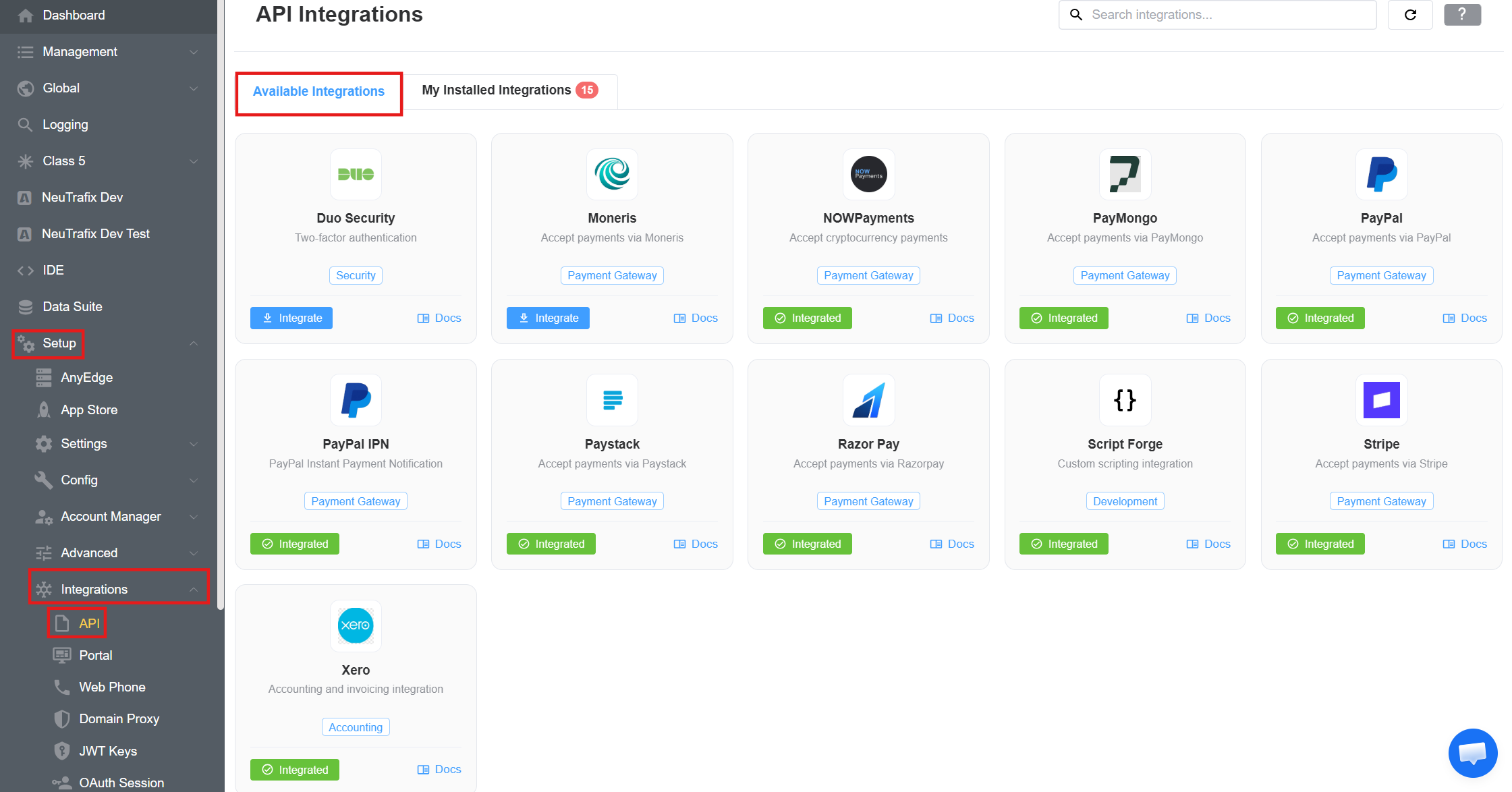
Task: Open Web Phone from the sidebar
Action: [x=112, y=687]
